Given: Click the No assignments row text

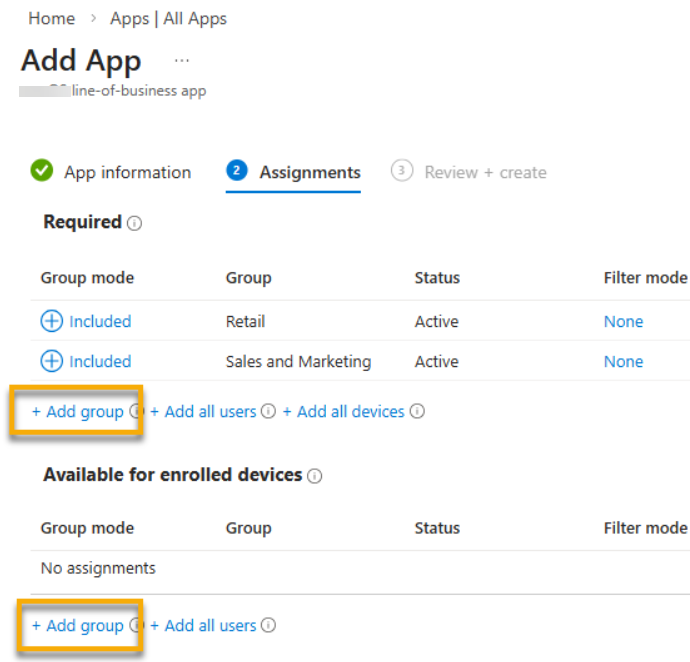Looking at the screenshot, I should click(98, 568).
